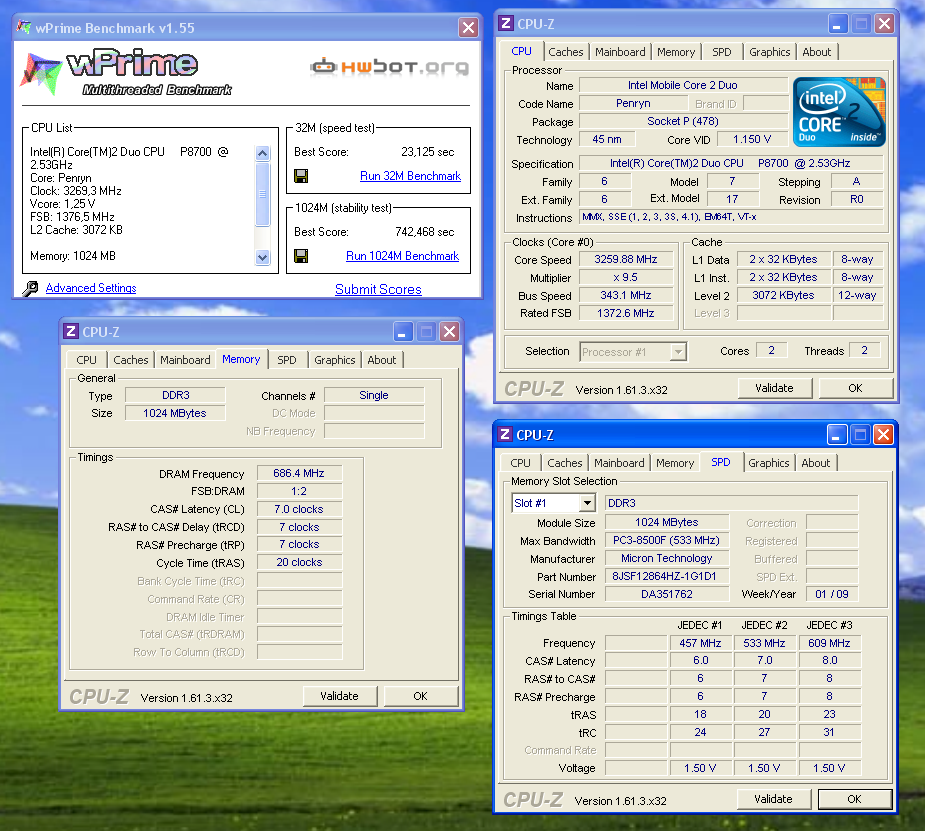The height and width of the screenshot is (831, 925).
Task: Click the CPU List scrollbar thumb
Action: (263, 194)
